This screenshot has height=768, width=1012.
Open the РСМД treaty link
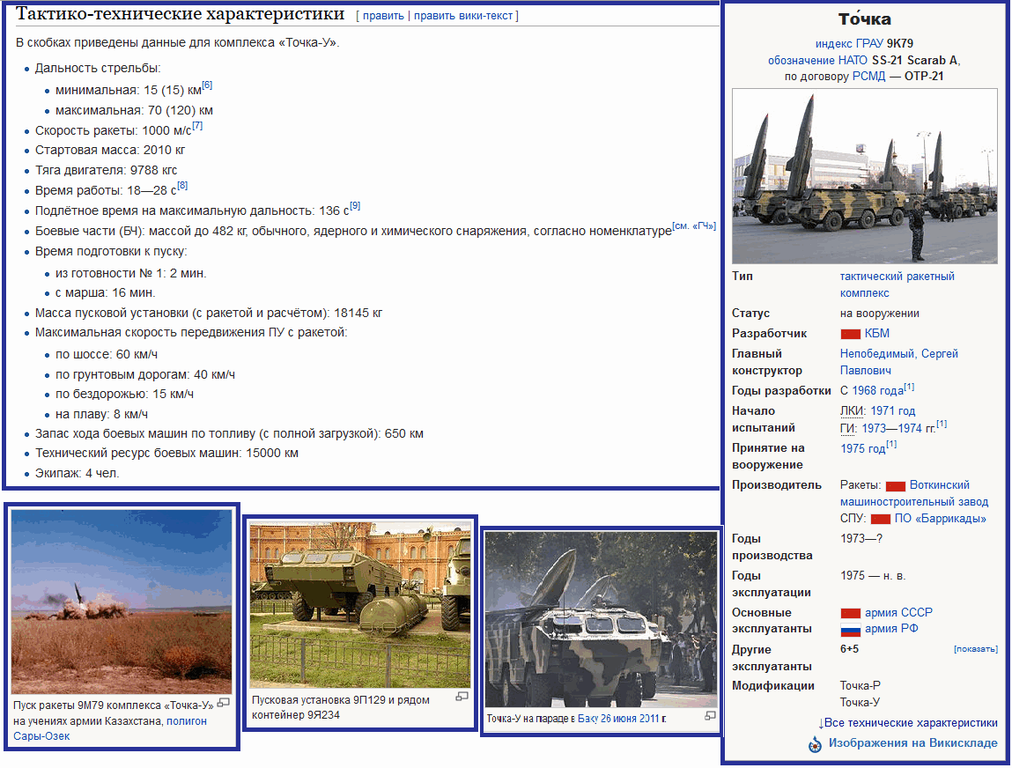(x=869, y=76)
